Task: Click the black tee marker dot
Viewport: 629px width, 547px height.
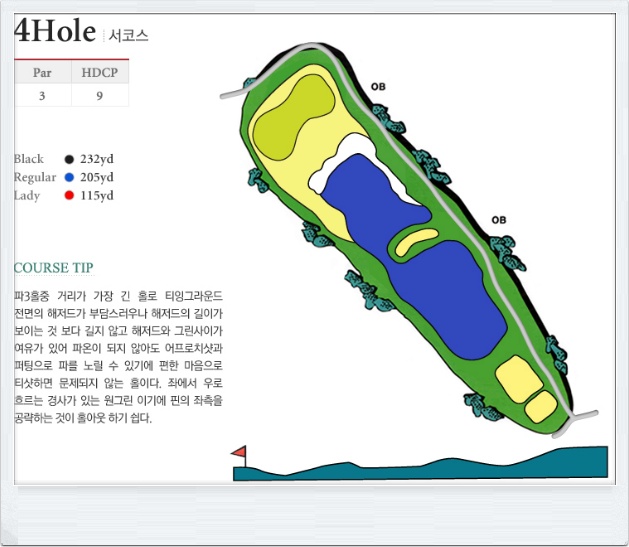Action: 69,159
